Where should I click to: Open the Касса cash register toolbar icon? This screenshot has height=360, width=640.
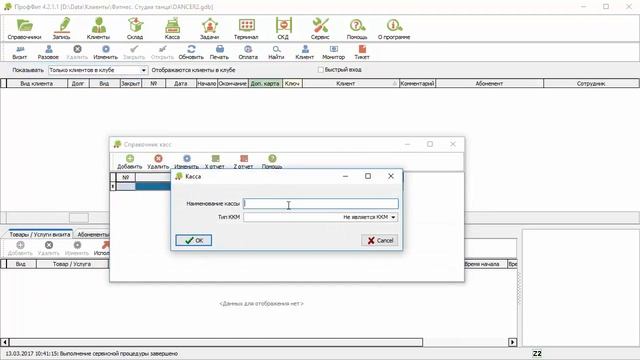[172, 29]
